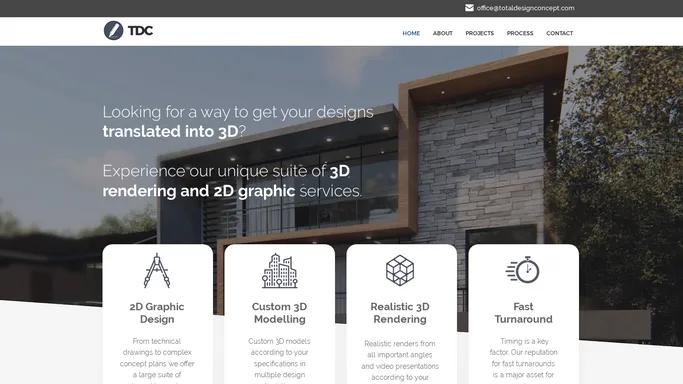Click the office@totaldesignconcept.com email link

(525, 8)
